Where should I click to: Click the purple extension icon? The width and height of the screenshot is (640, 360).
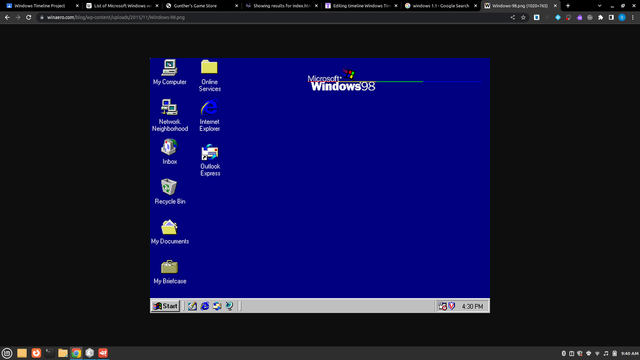(x=579, y=18)
